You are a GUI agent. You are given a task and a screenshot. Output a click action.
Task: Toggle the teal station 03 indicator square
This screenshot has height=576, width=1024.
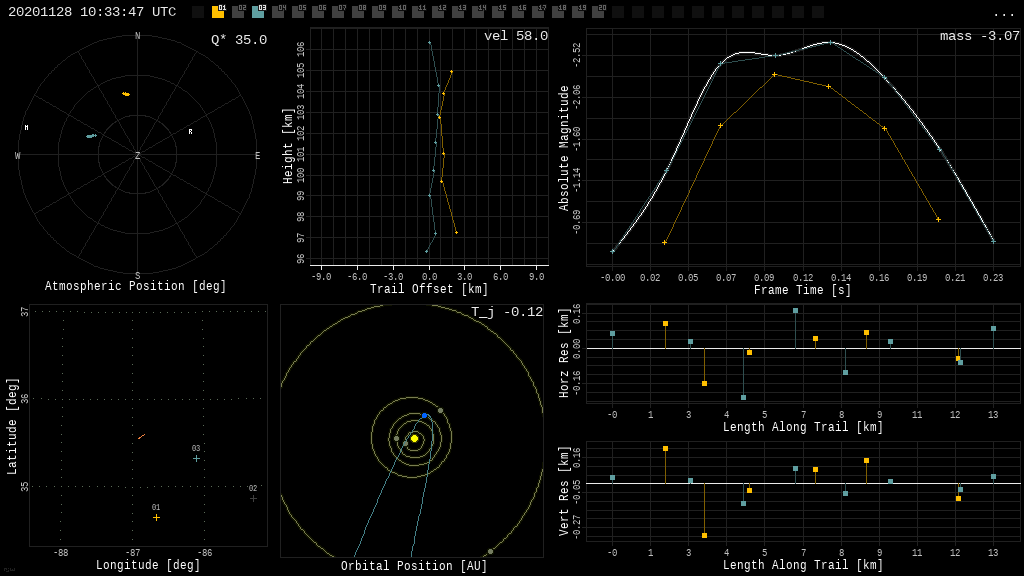[258, 12]
